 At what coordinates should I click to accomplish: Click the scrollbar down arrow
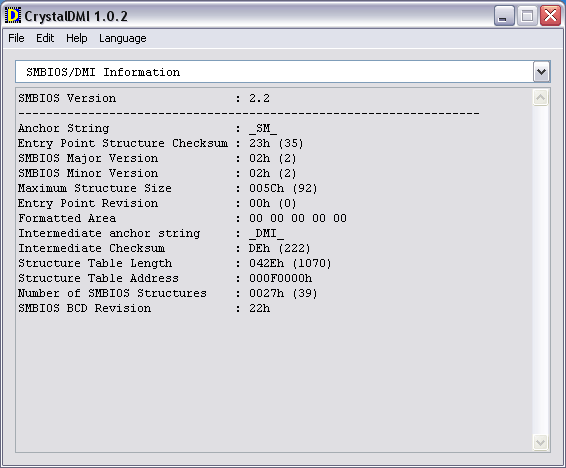tap(540, 442)
